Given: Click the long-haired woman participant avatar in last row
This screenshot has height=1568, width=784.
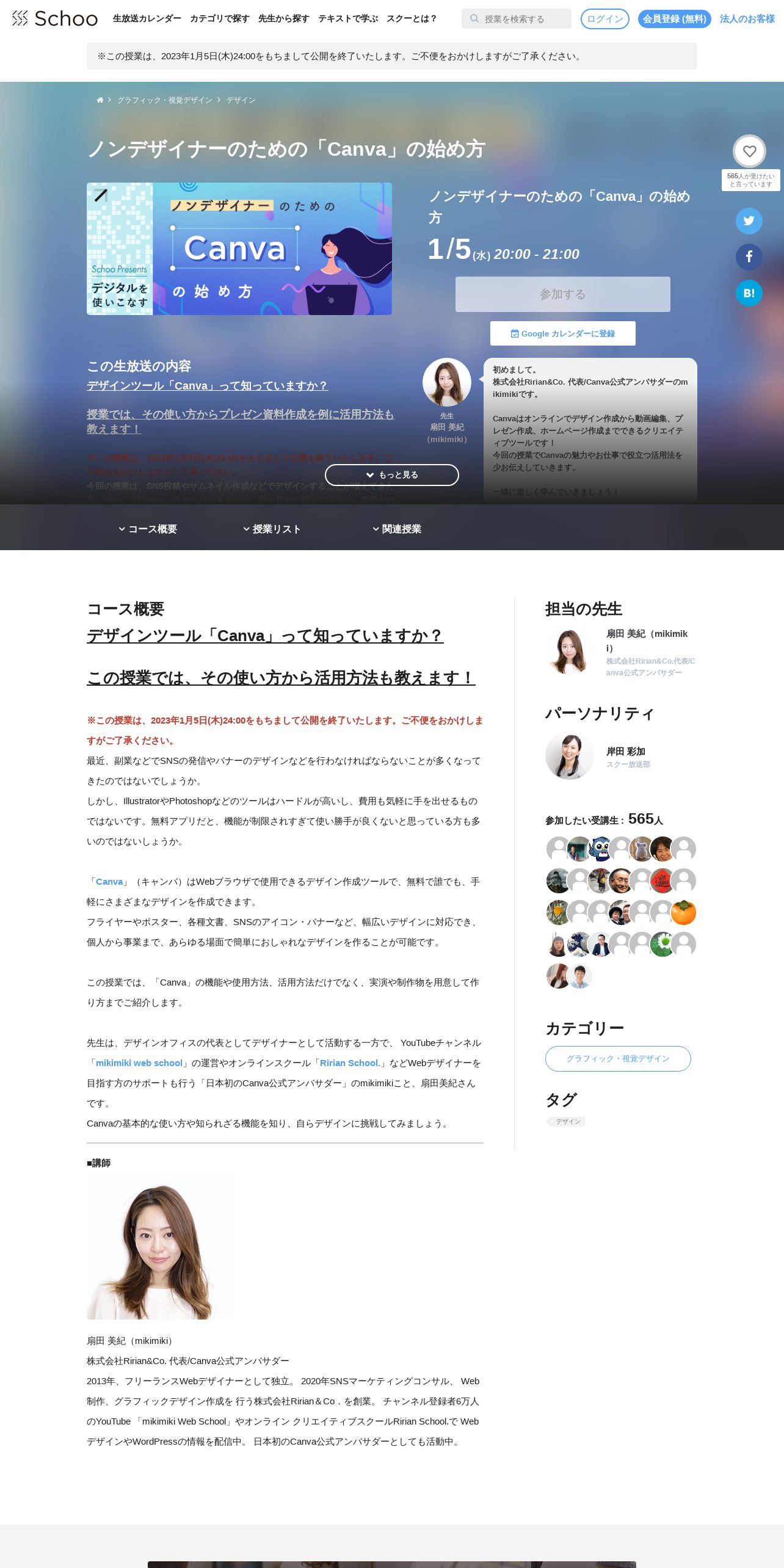Looking at the screenshot, I should [559, 976].
